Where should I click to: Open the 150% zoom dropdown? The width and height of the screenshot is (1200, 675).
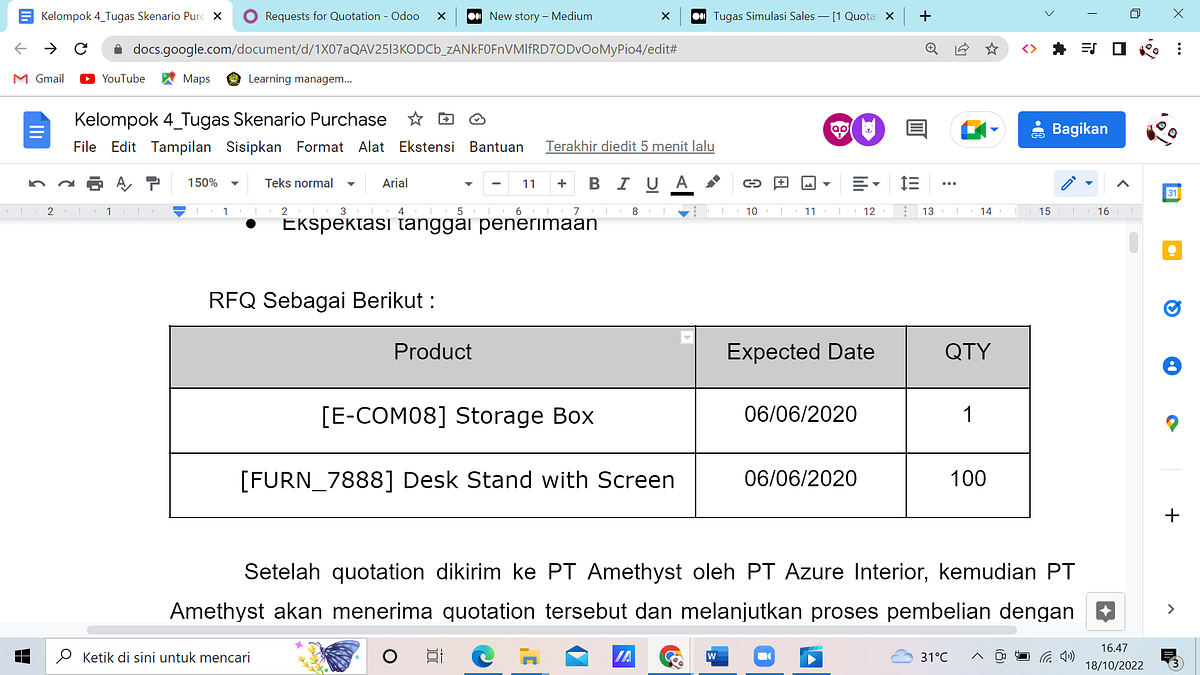pos(209,183)
